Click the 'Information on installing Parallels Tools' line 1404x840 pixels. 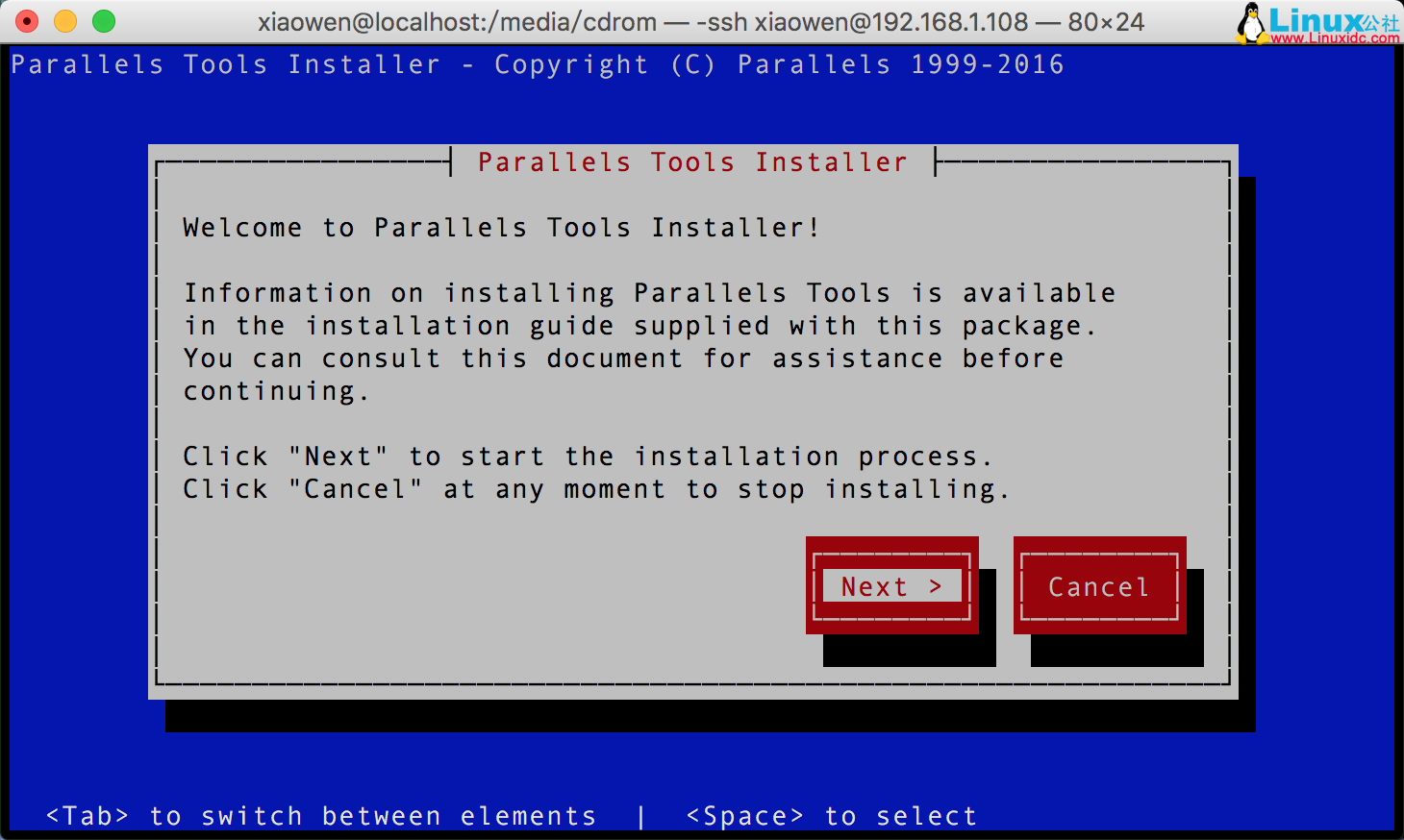coord(650,292)
